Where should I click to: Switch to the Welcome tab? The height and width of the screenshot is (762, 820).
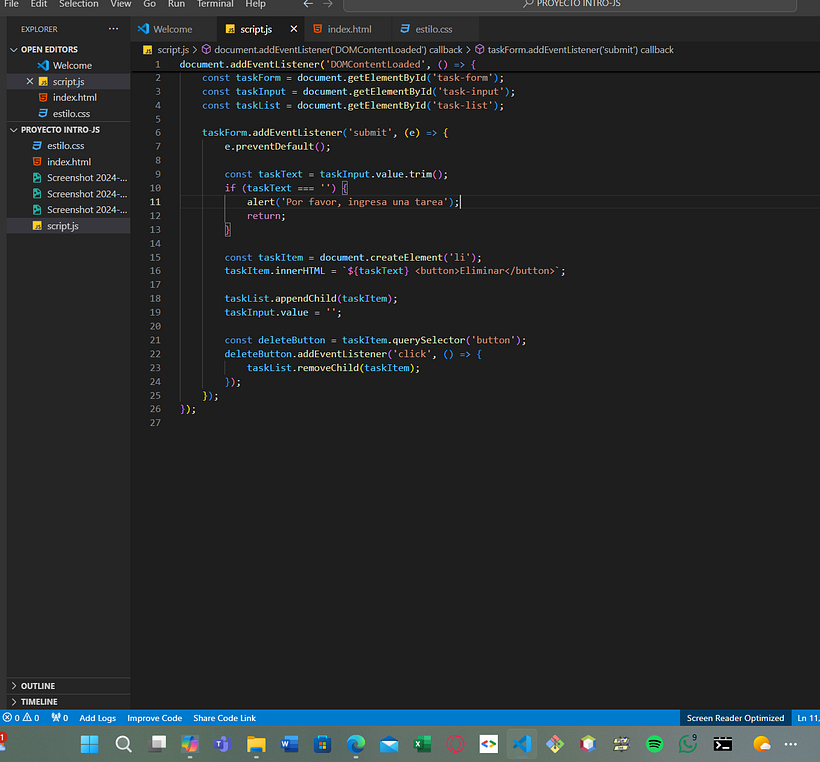click(x=173, y=29)
